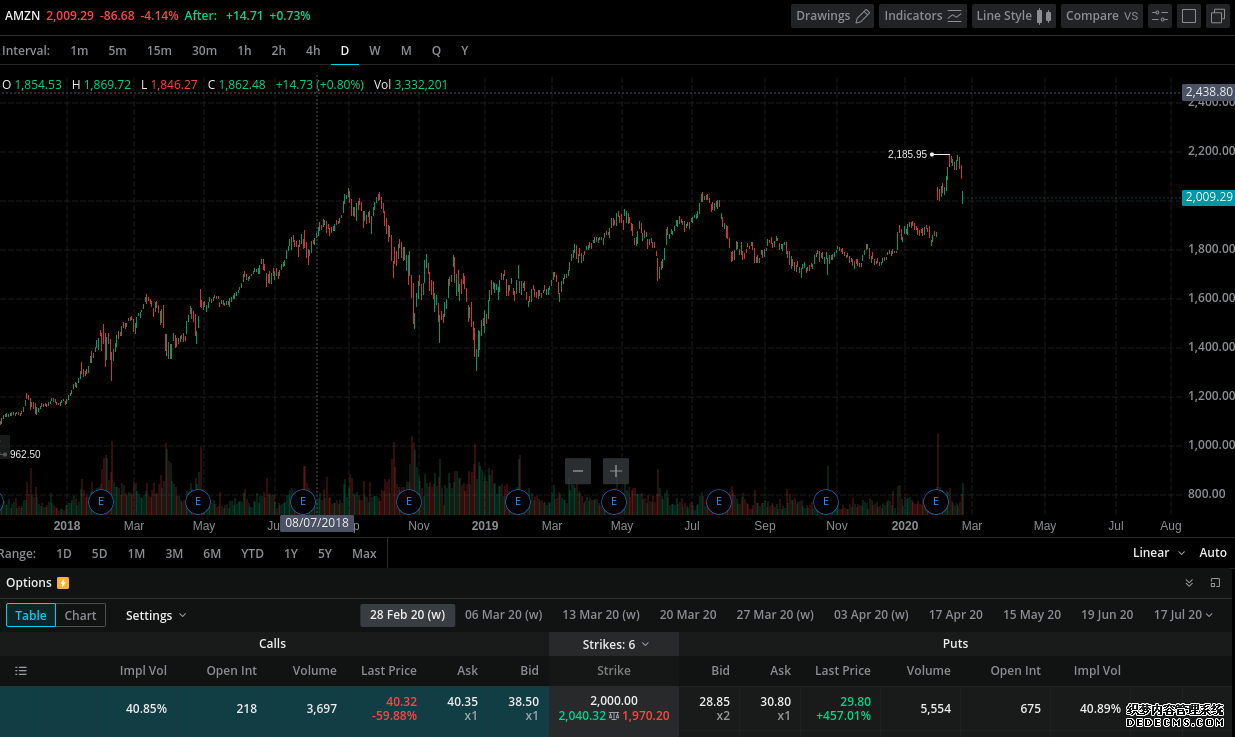Select the 1m interval
Viewport: 1235px width, 737px height.
[x=79, y=50]
